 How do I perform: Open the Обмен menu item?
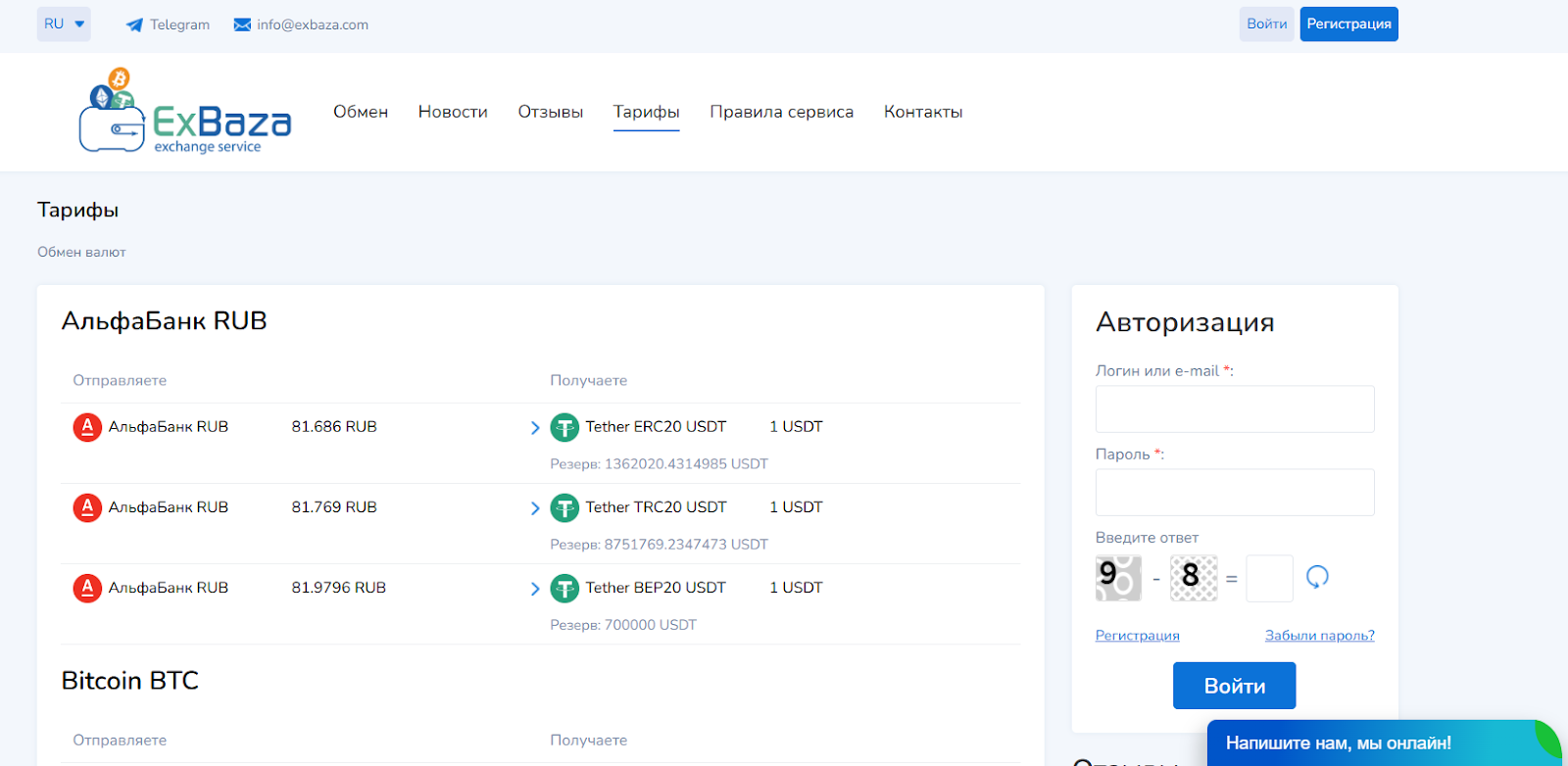coord(361,112)
